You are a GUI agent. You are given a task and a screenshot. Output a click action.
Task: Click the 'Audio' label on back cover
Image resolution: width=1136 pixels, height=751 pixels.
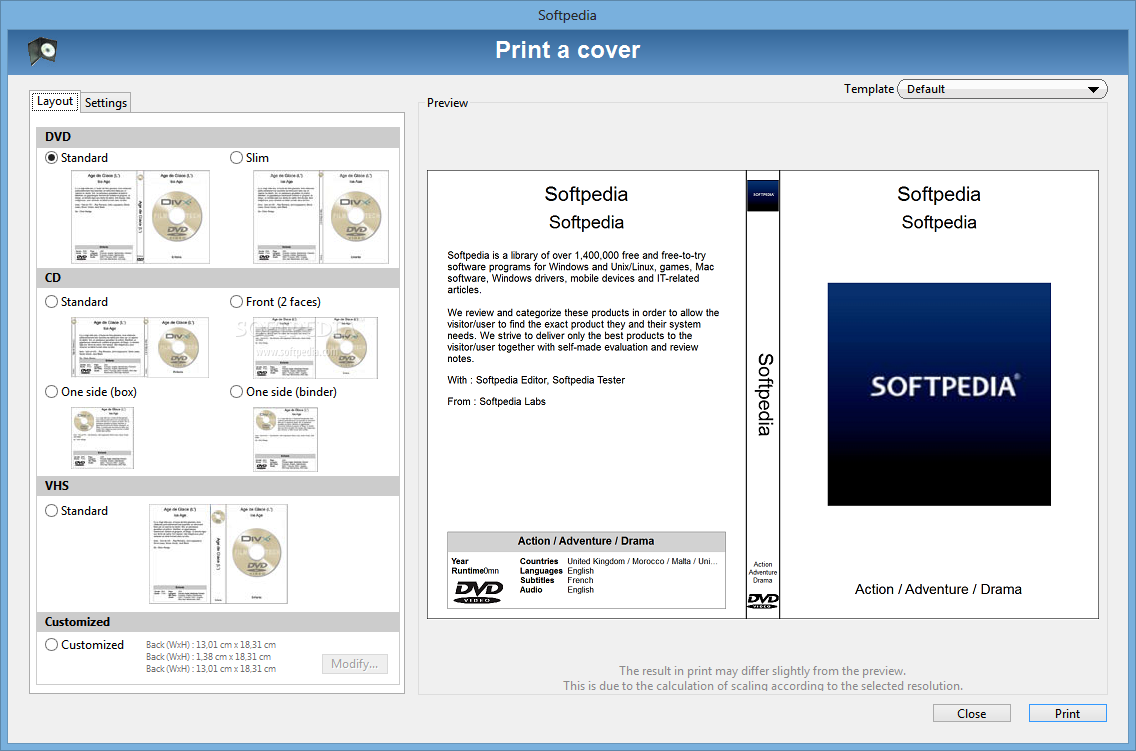[531, 590]
